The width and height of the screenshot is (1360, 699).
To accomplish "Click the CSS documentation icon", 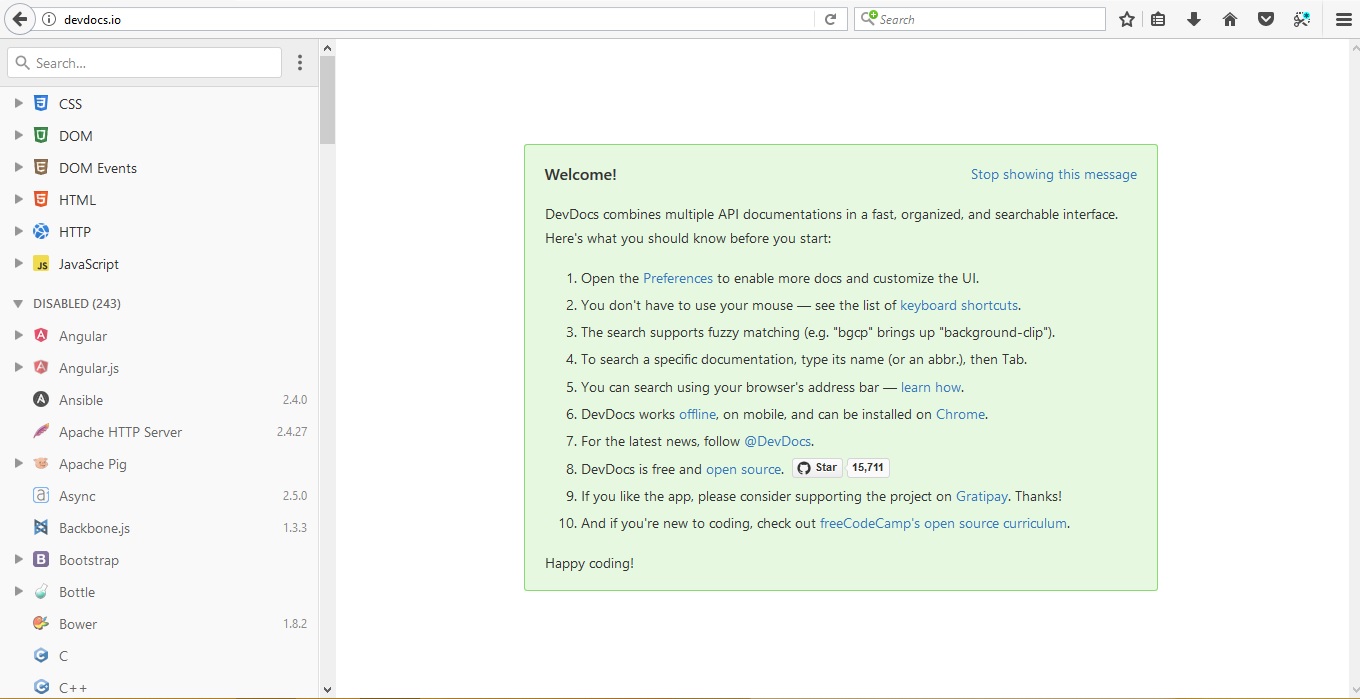I will pyautogui.click(x=41, y=103).
